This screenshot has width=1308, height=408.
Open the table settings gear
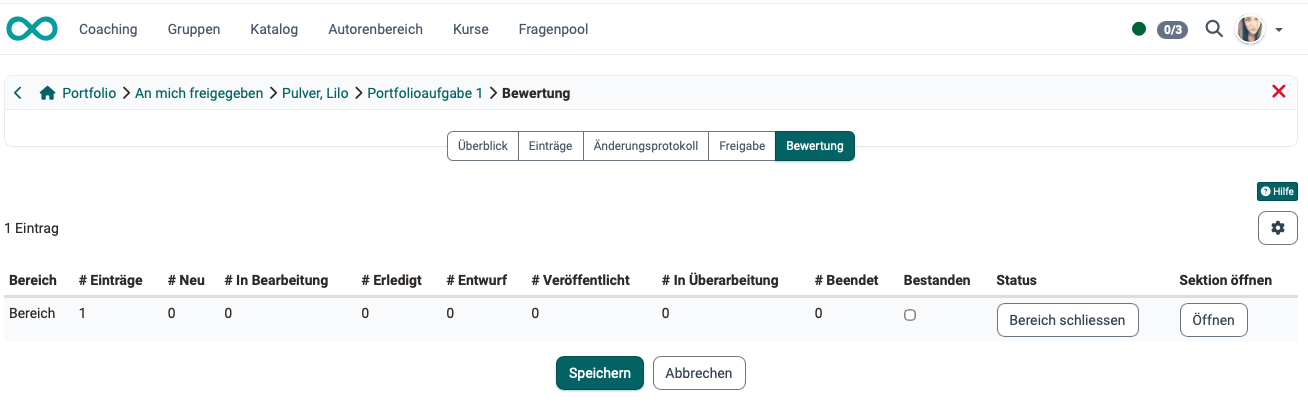1278,228
